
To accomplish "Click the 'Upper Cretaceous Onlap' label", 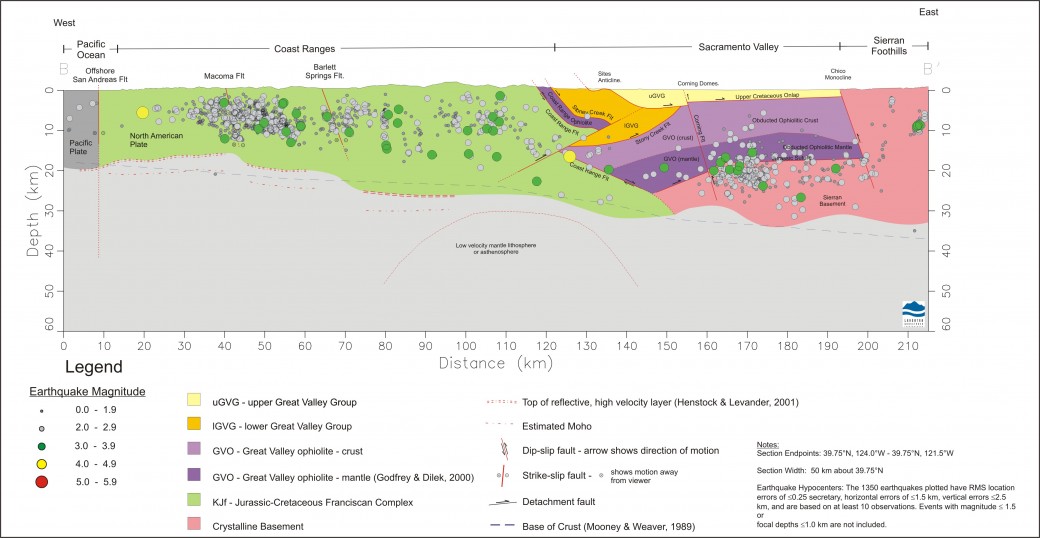I will (x=768, y=96).
